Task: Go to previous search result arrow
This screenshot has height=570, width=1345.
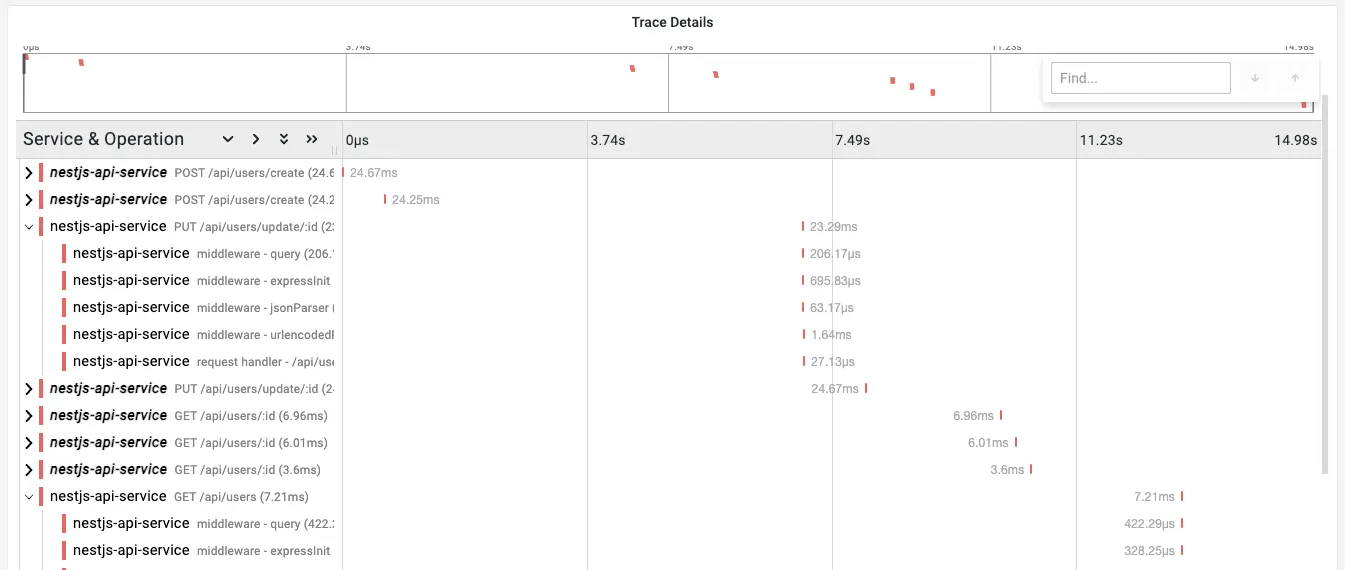Action: [1295, 78]
